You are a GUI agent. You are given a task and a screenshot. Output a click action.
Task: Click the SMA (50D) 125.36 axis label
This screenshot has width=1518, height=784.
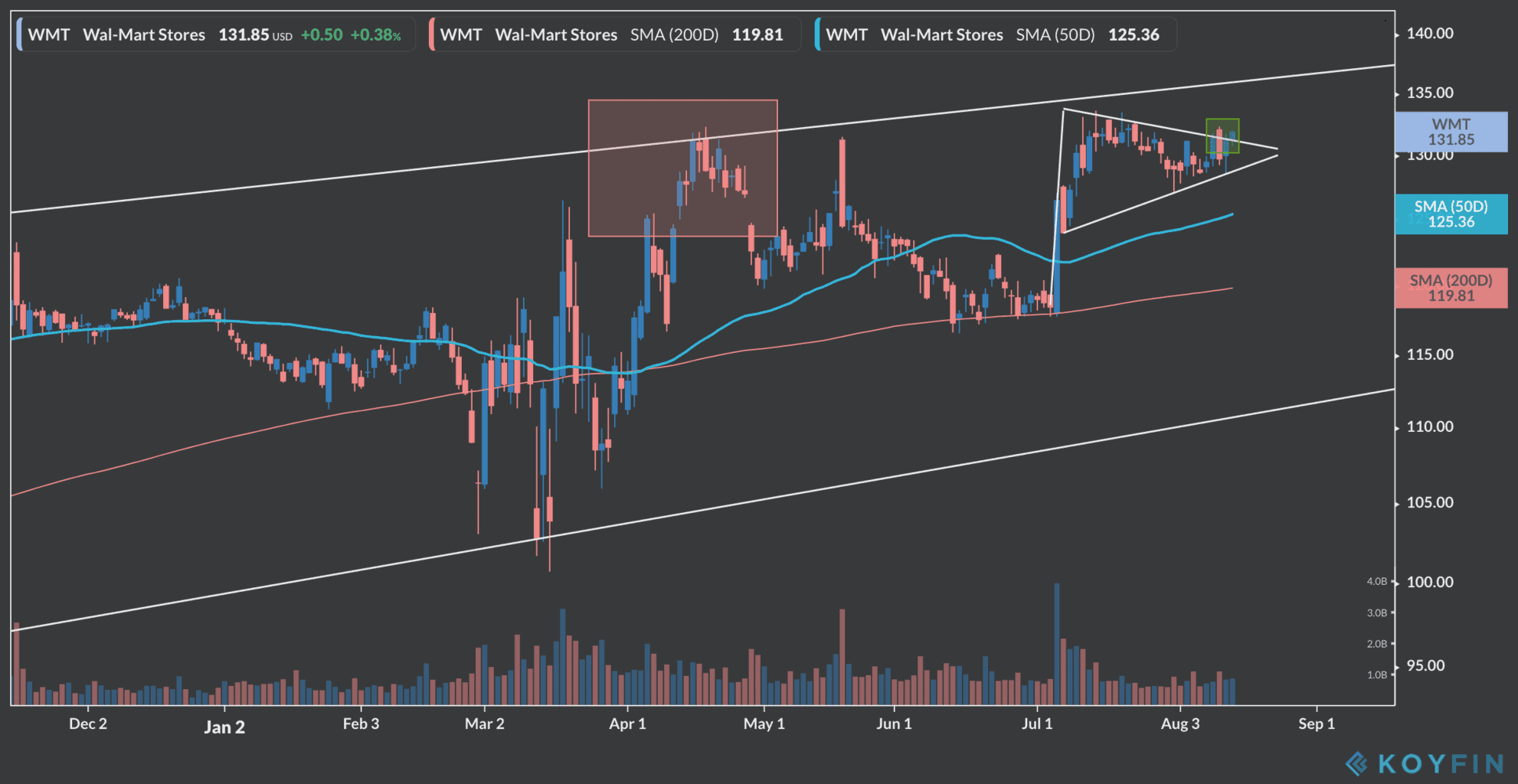(1451, 214)
